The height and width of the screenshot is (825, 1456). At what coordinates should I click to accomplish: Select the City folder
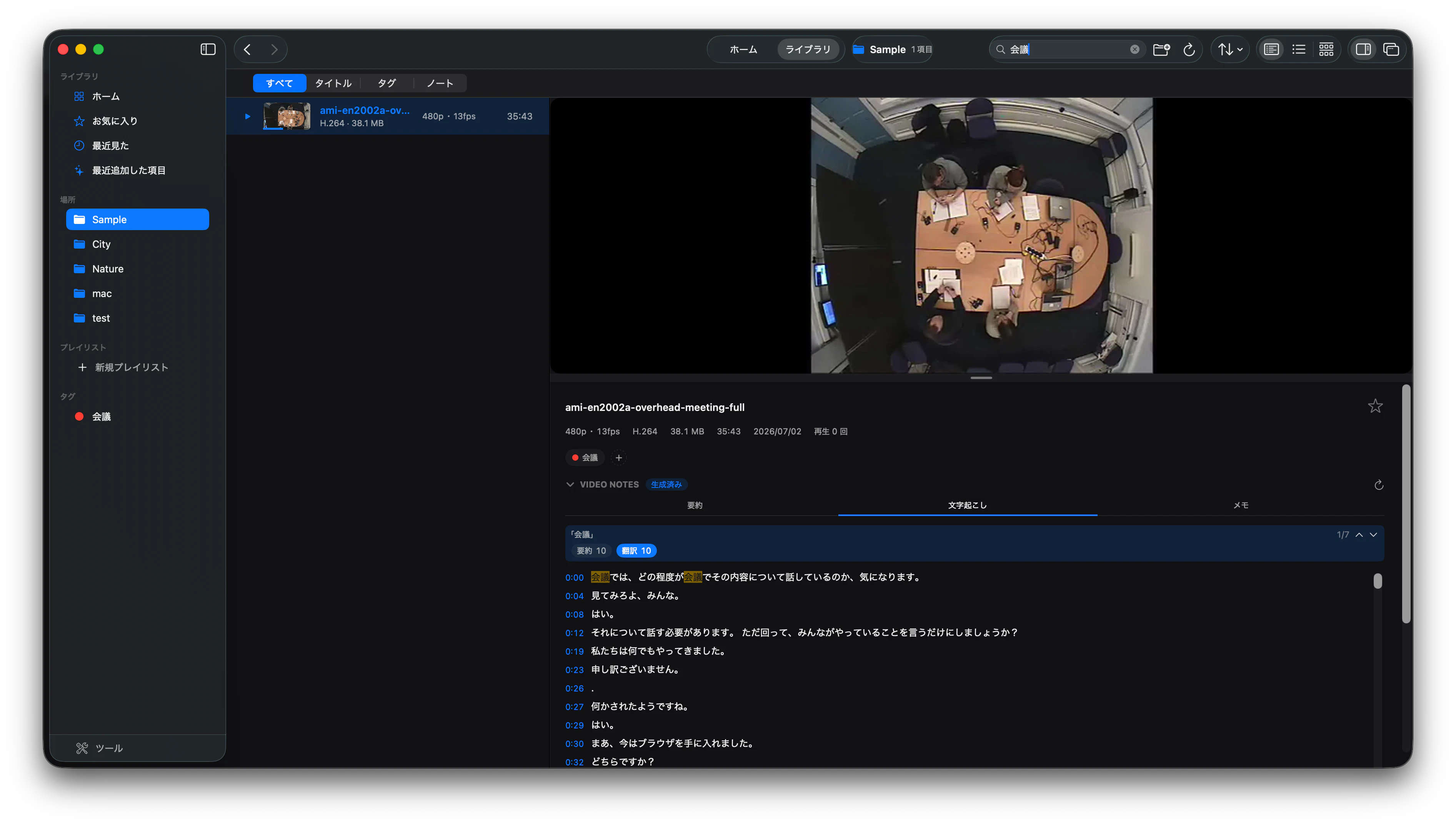[x=137, y=244]
